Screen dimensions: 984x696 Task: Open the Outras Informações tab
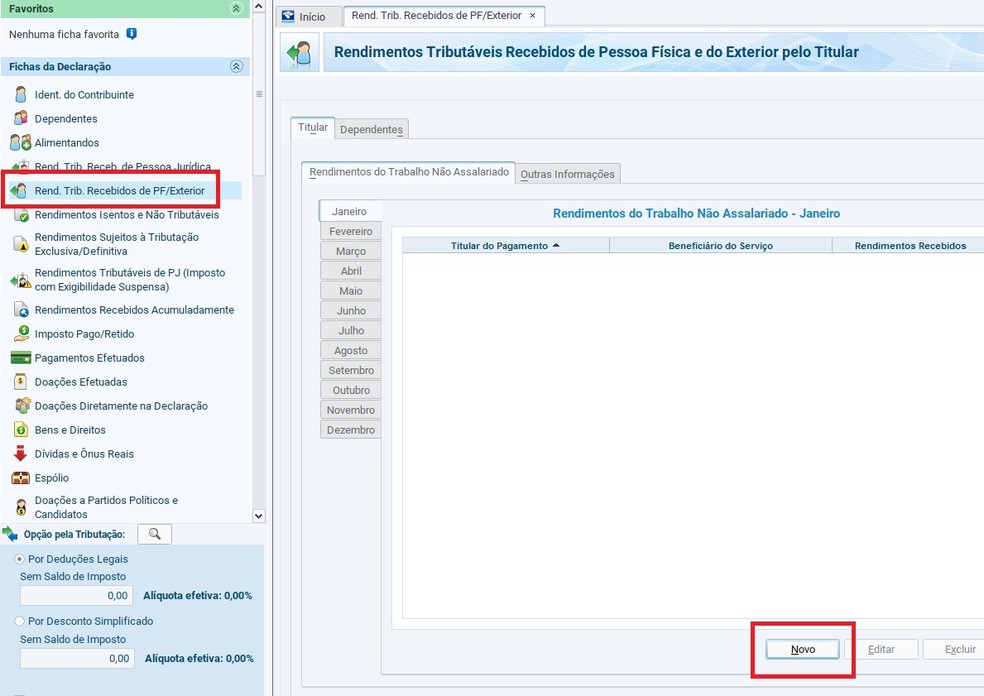[567, 174]
